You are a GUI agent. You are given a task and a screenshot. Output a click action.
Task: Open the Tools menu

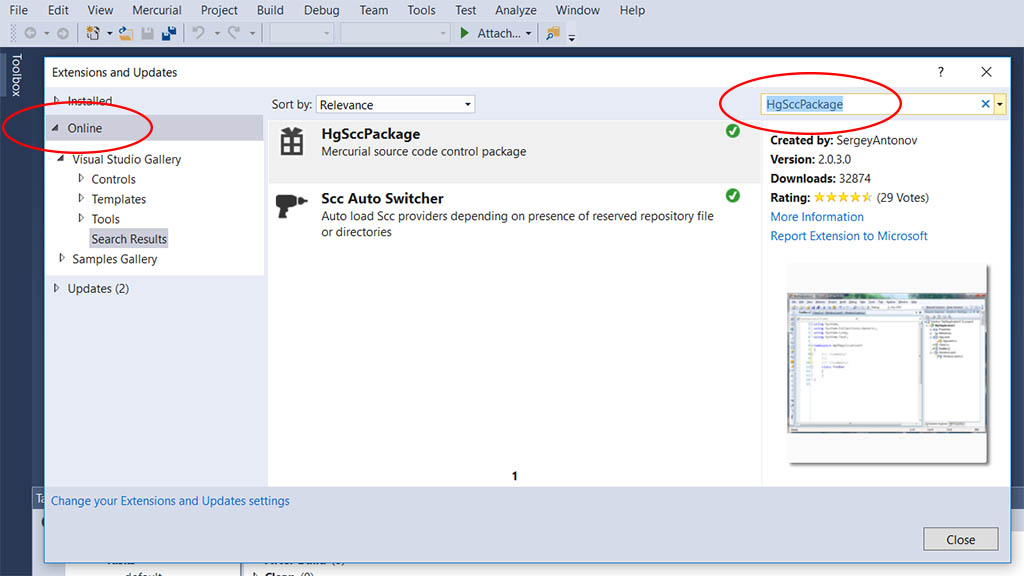click(421, 10)
